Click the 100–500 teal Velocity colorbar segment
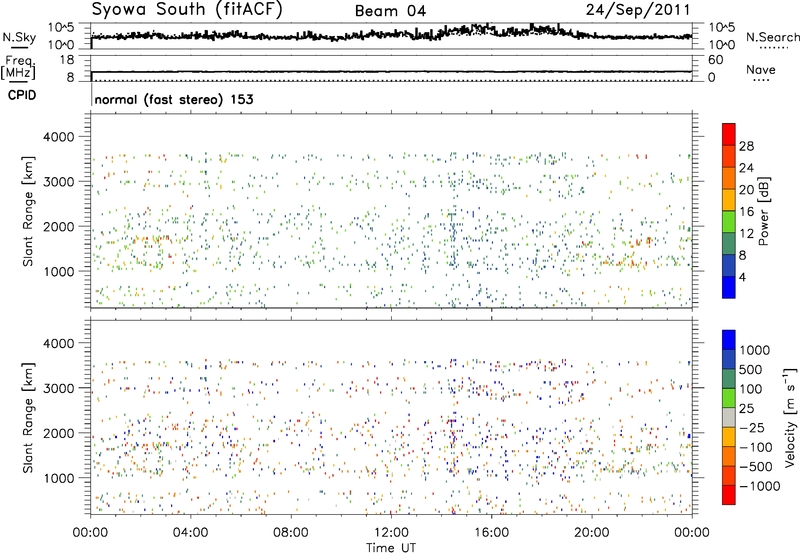 [729, 379]
